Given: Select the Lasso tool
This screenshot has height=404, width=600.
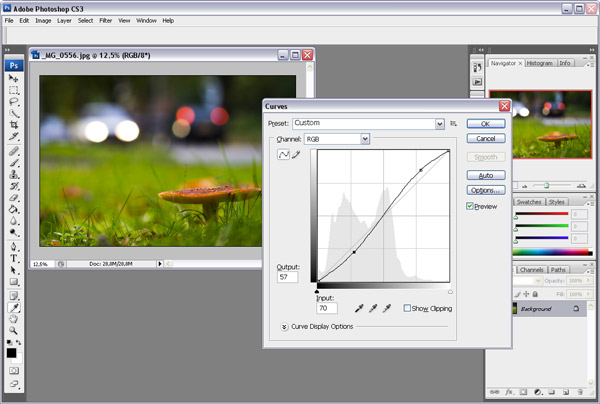Looking at the screenshot, I should point(14,102).
